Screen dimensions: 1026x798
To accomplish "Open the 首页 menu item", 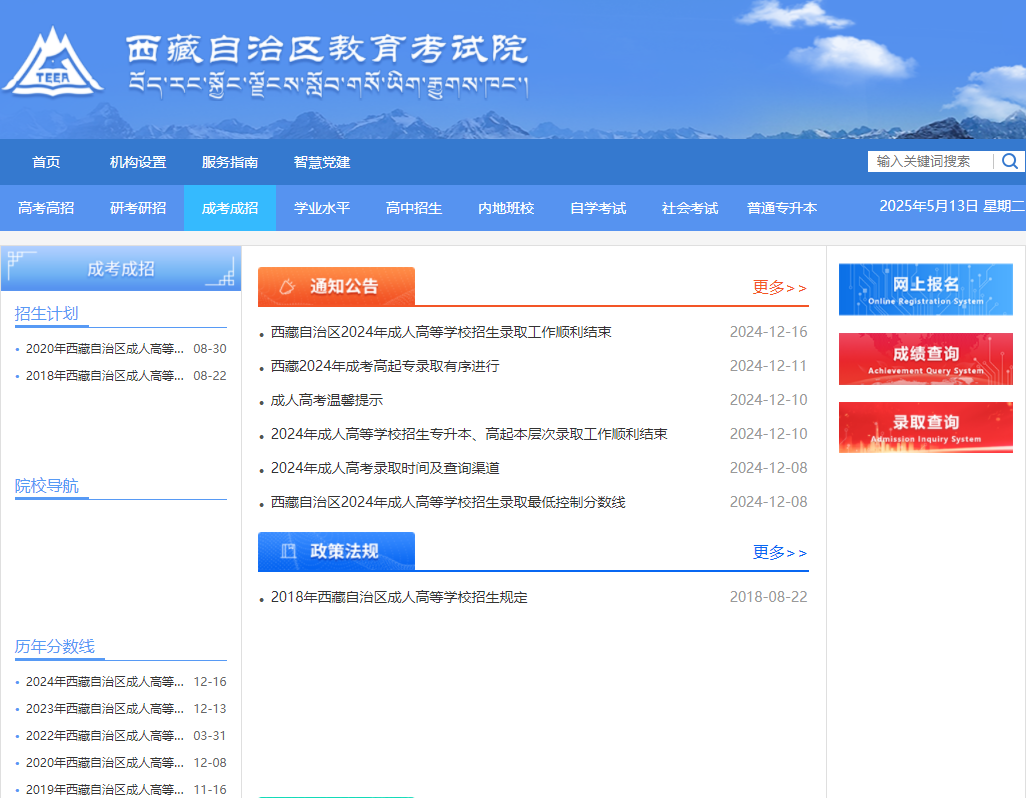I will (x=48, y=161).
